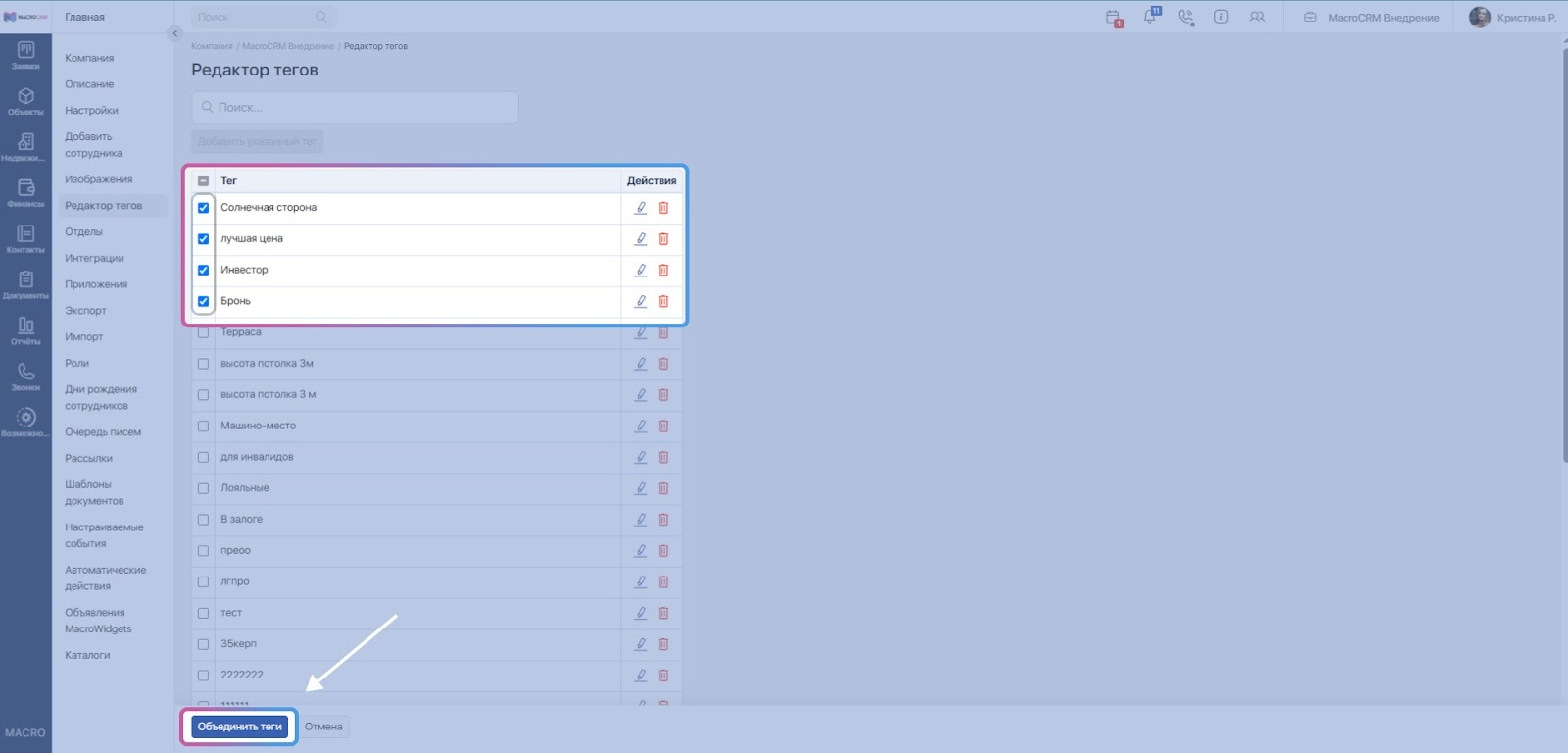Click into the tag search field
Screen dimensions: 1568x753
355,108
